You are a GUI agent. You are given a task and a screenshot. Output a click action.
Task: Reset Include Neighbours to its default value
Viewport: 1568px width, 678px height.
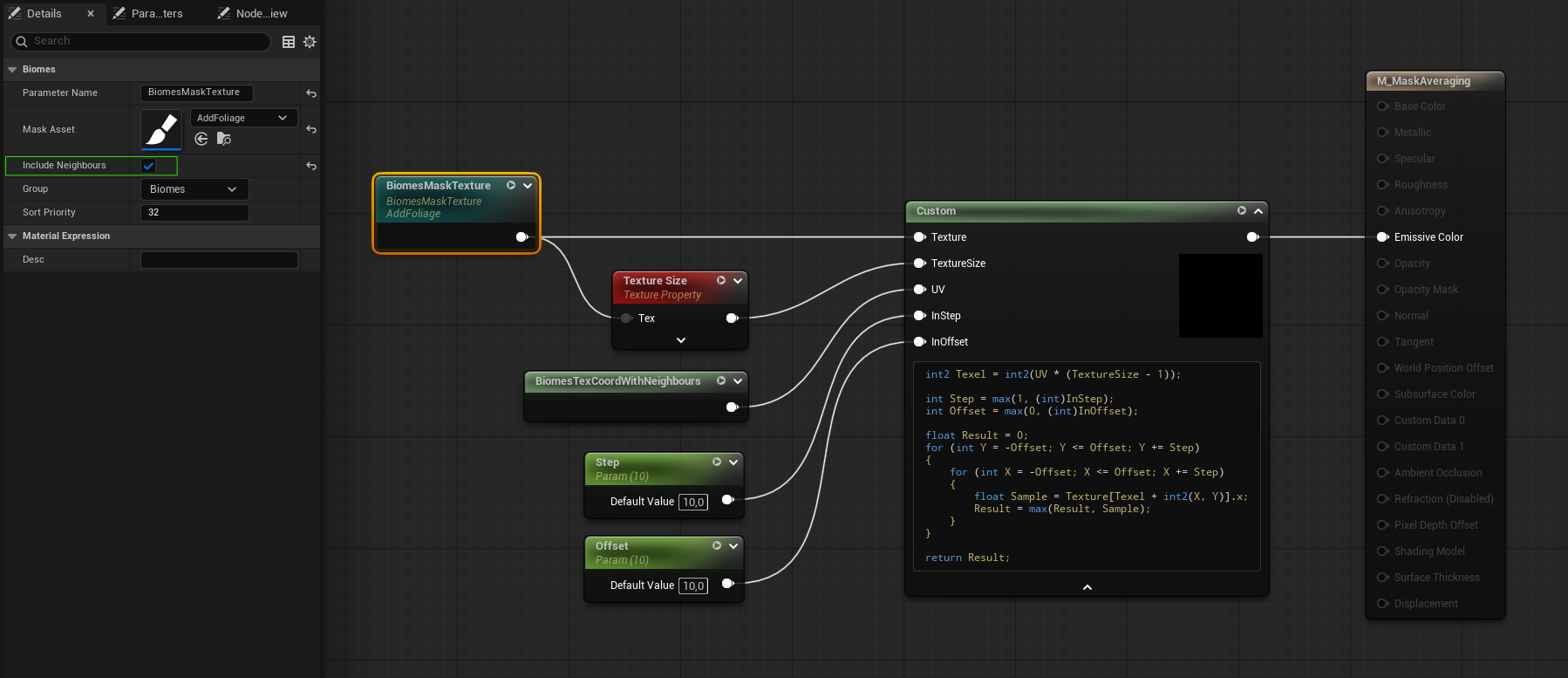311,166
